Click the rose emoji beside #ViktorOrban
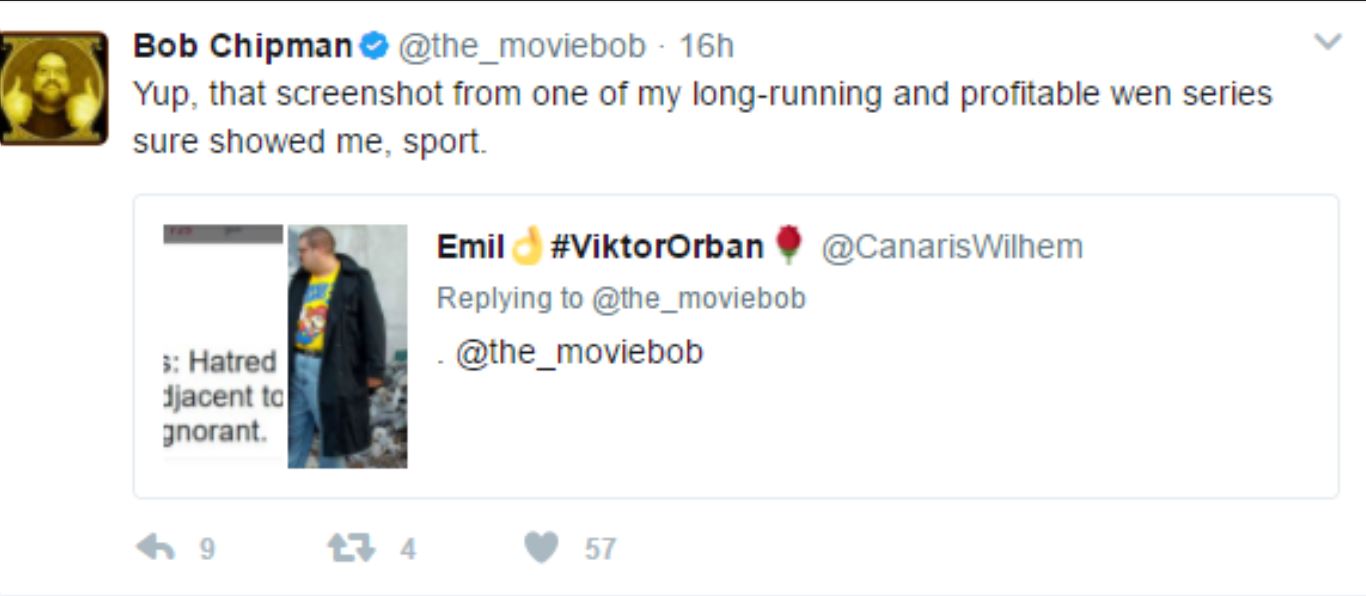This screenshot has height=596, width=1366. (x=788, y=246)
